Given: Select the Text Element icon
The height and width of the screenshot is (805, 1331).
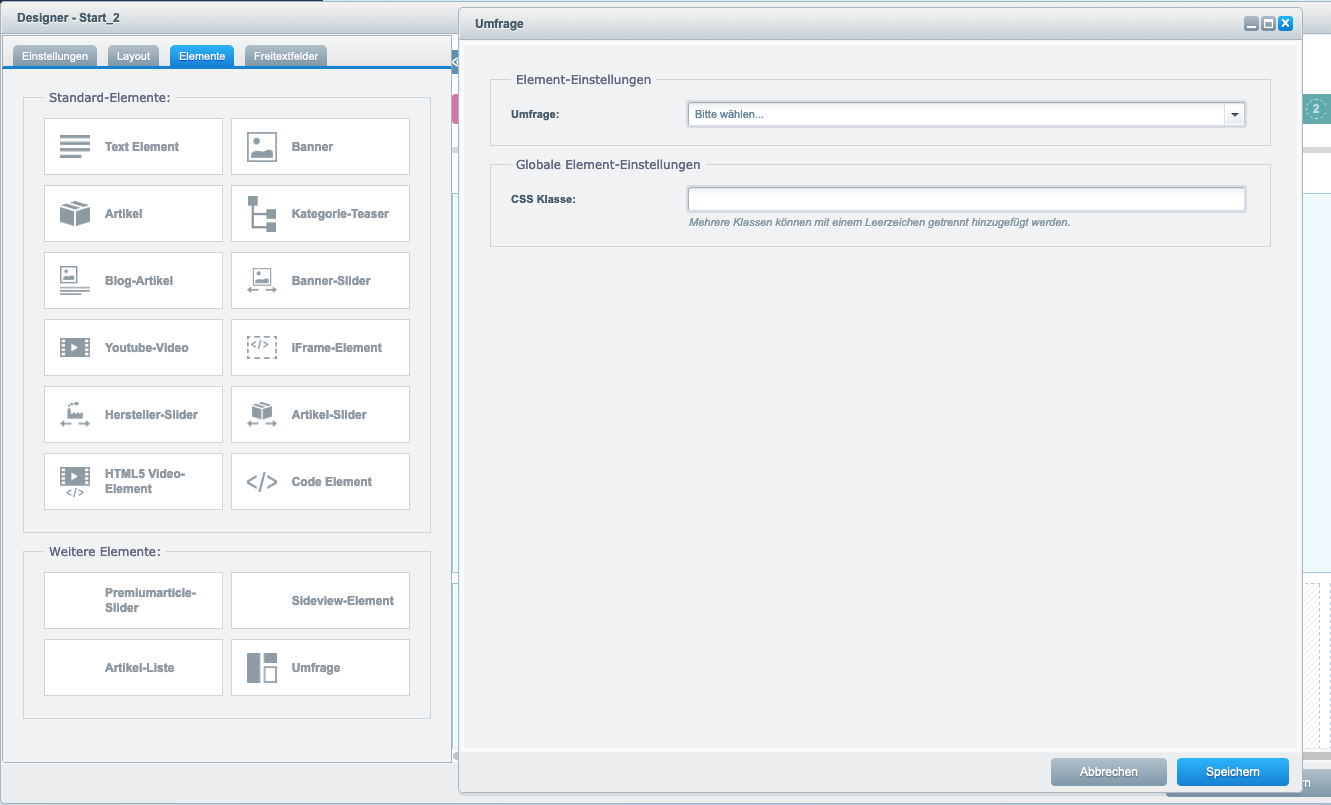Looking at the screenshot, I should click(x=75, y=147).
